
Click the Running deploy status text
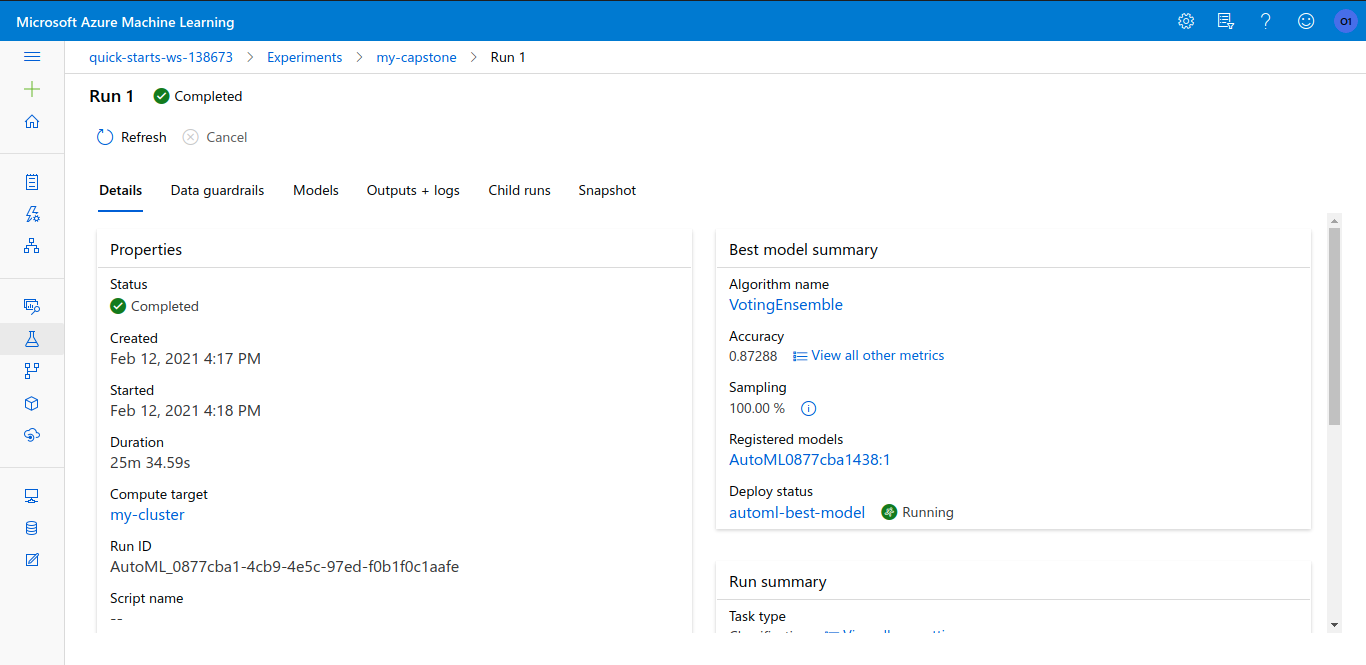928,512
